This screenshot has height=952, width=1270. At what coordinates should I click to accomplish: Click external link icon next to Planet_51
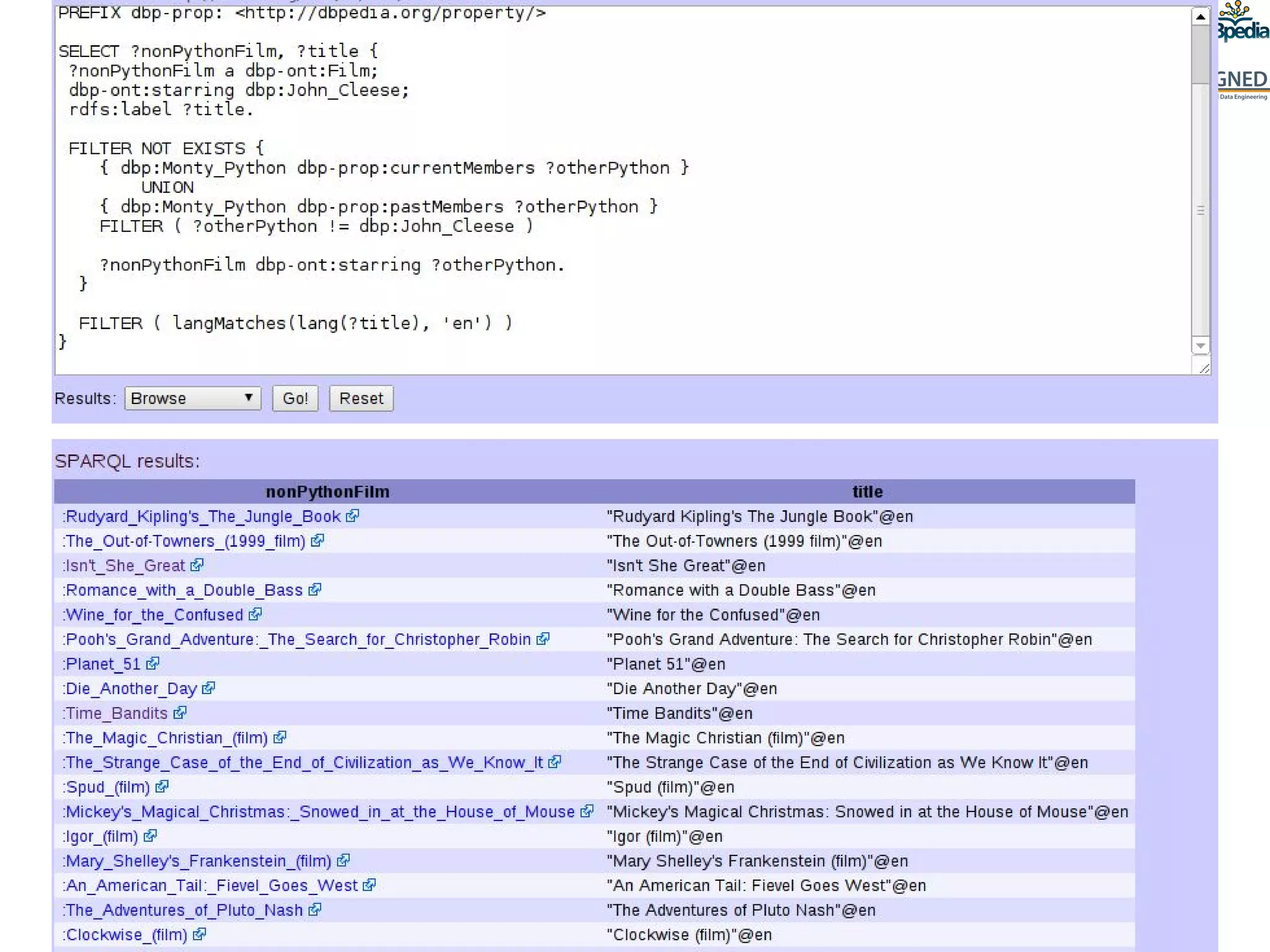(x=153, y=663)
